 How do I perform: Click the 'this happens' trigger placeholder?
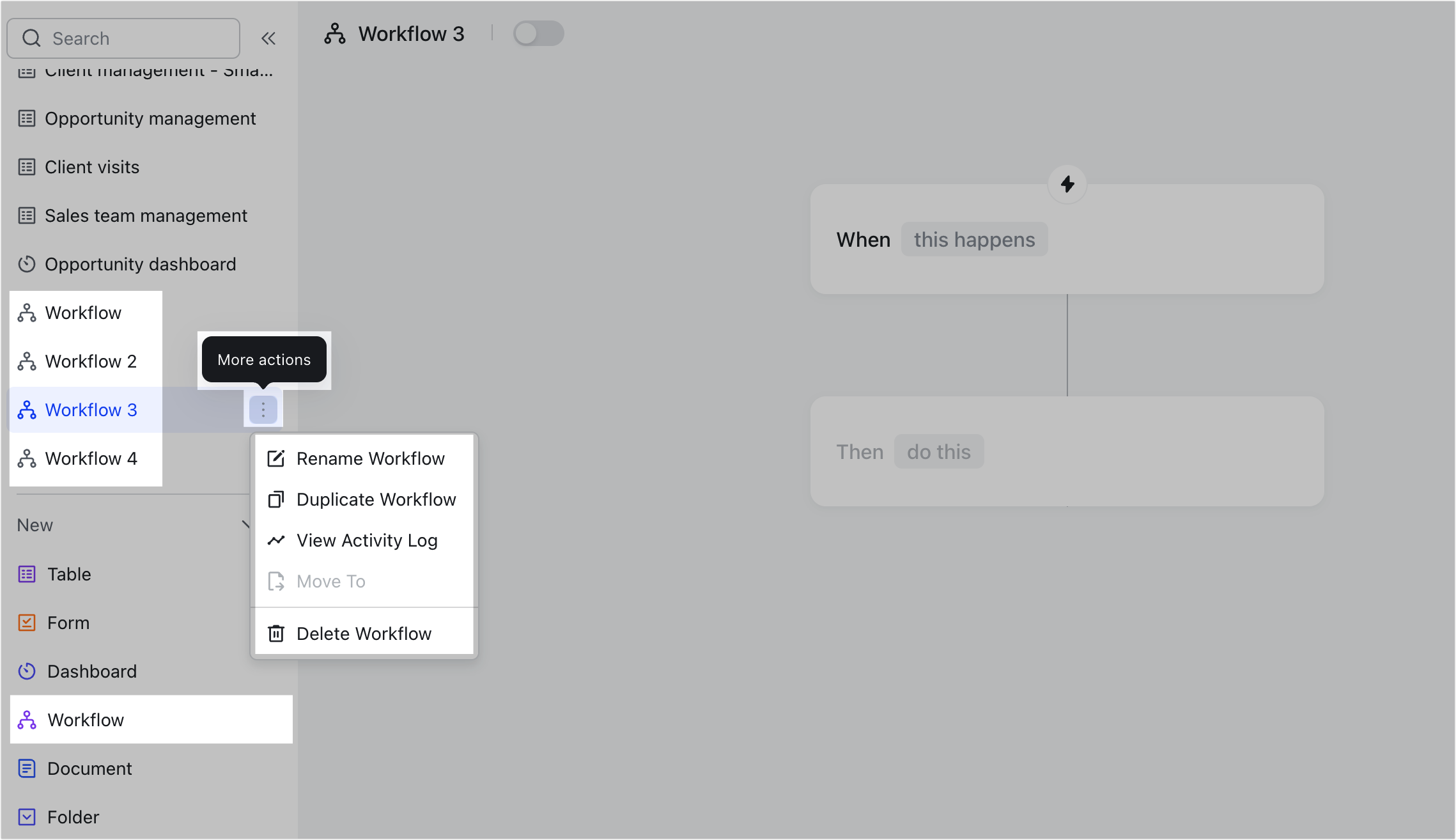(974, 239)
